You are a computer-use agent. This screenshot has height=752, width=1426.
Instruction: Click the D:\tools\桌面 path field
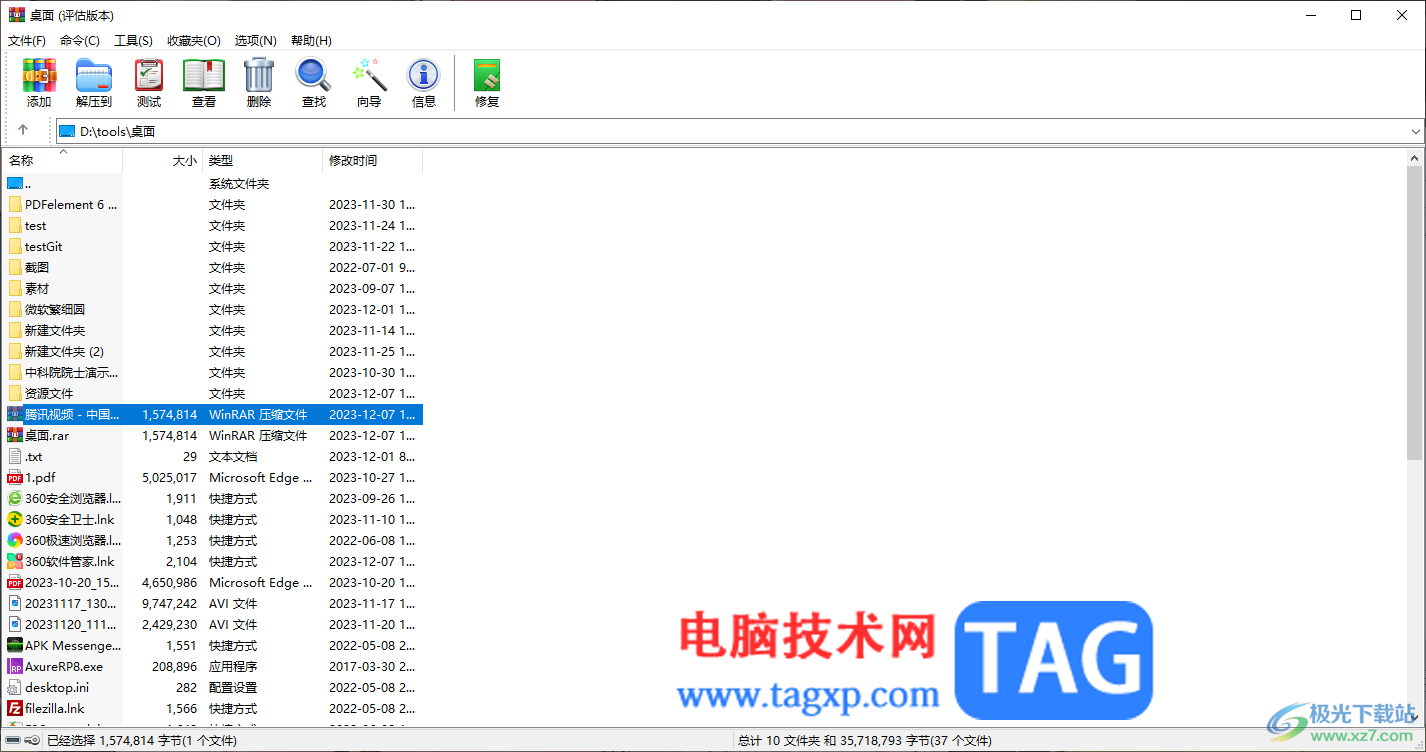click(740, 131)
